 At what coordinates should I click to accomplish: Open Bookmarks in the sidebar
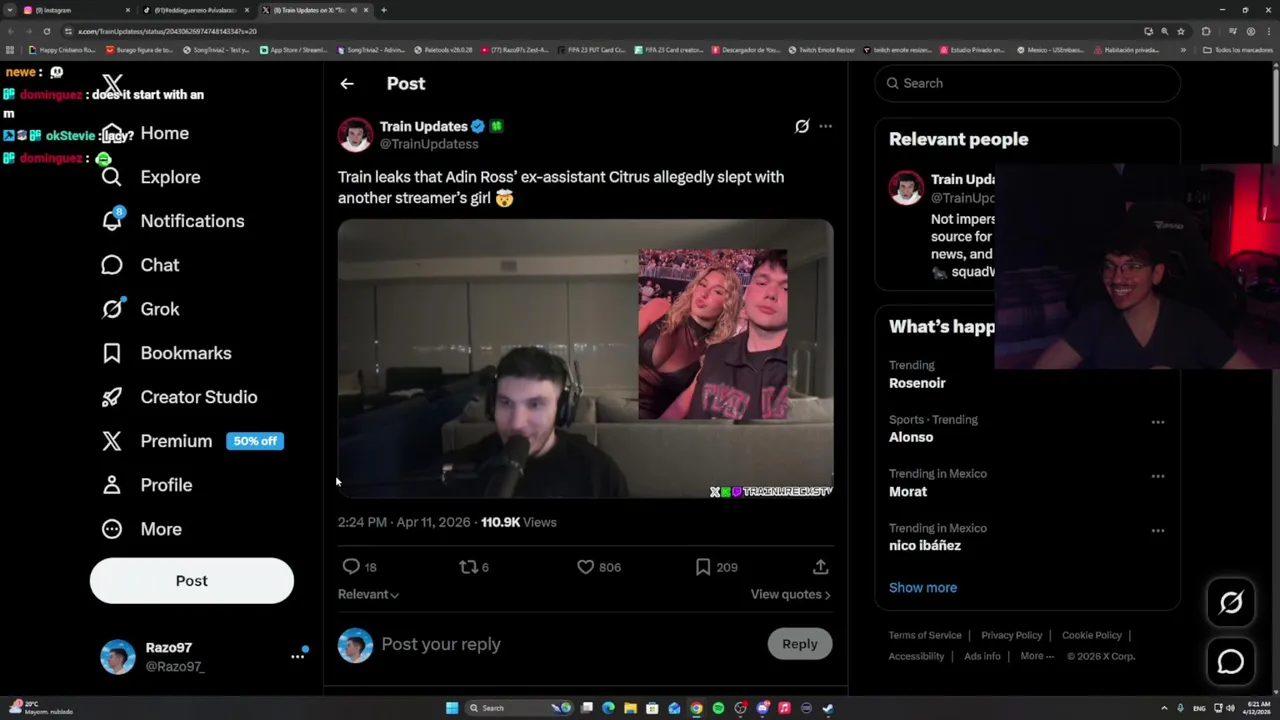[166, 353]
